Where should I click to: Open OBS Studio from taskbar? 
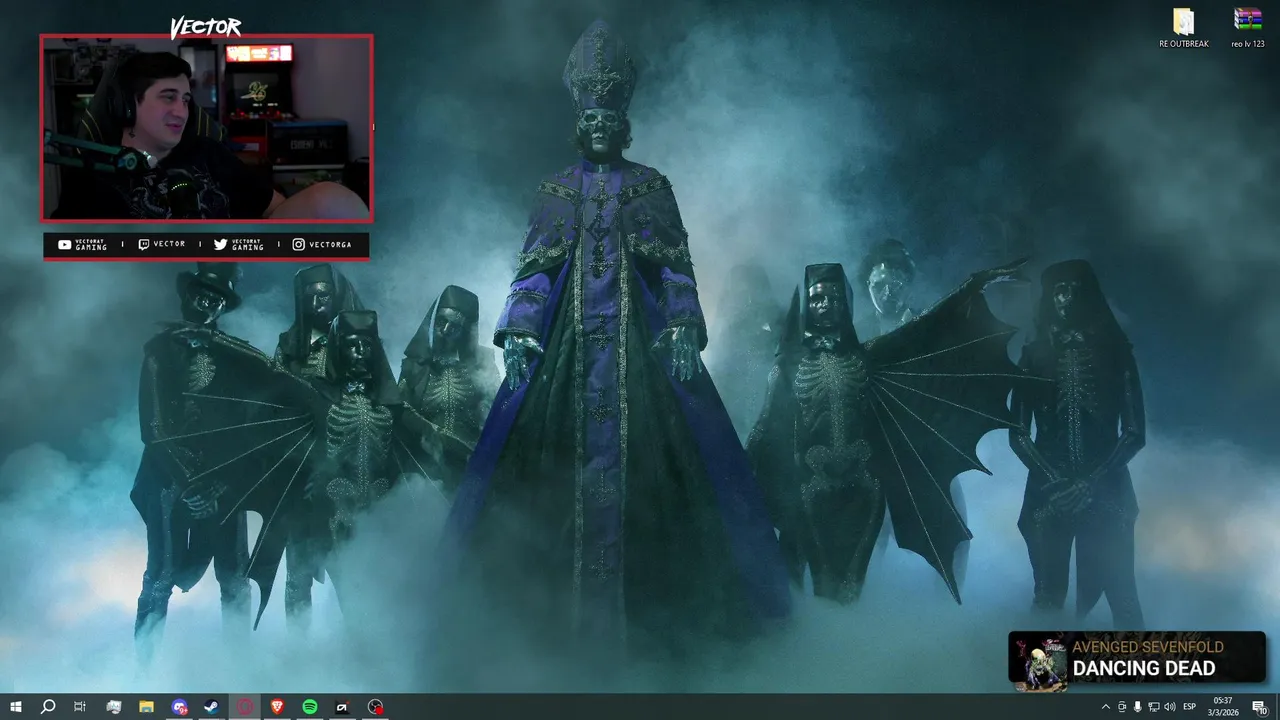(375, 707)
